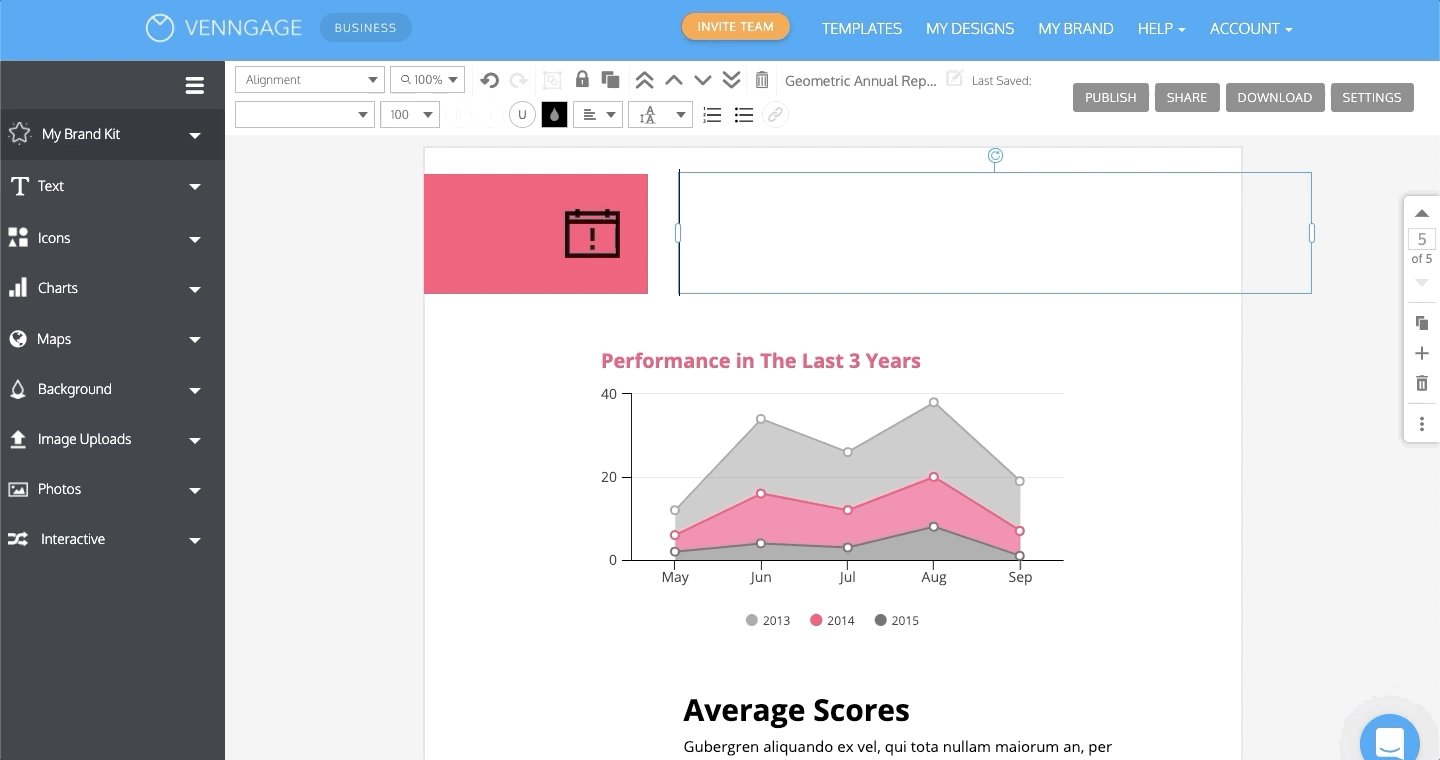Click the Download button
The image size is (1440, 760).
(1274, 97)
